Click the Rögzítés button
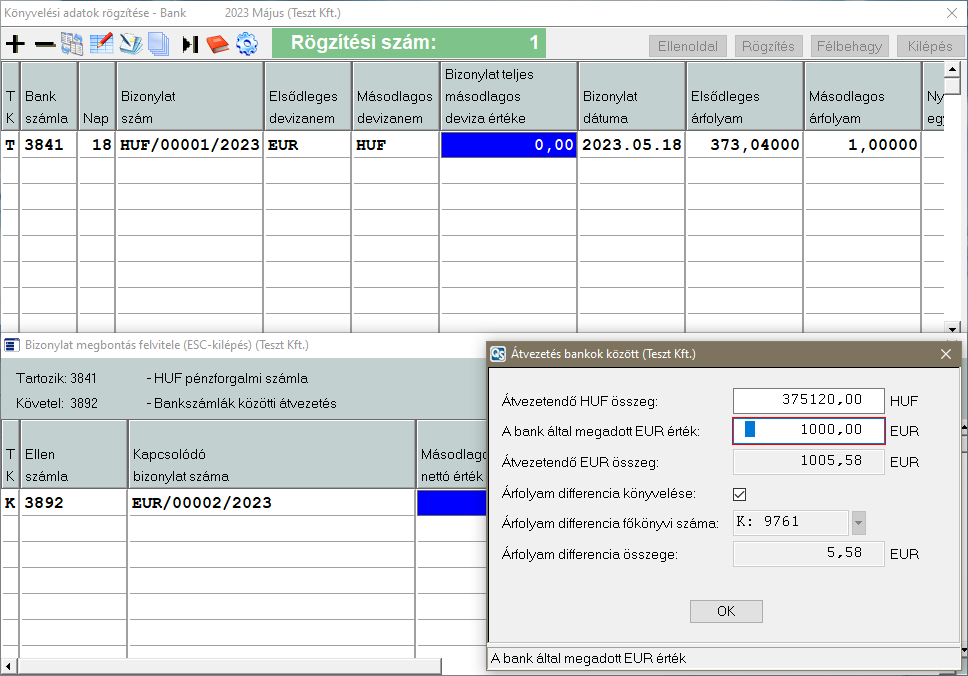 tap(769, 46)
